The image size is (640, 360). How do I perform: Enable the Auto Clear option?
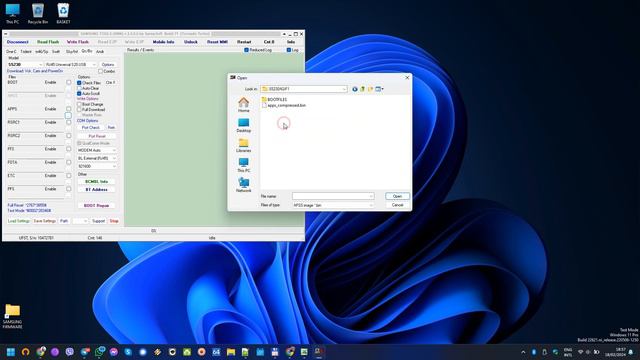[x=79, y=88]
